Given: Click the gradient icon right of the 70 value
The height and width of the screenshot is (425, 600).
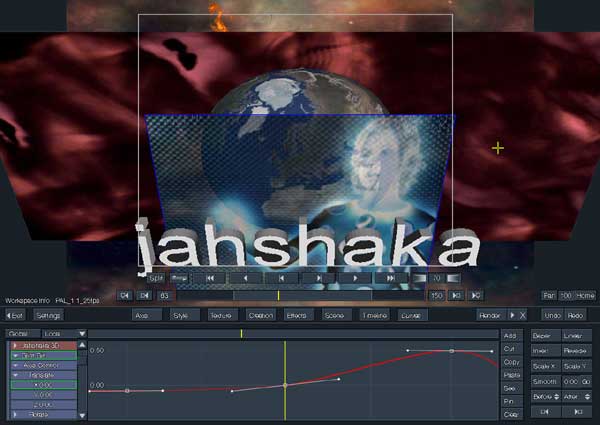Looking at the screenshot, I should coord(453,278).
